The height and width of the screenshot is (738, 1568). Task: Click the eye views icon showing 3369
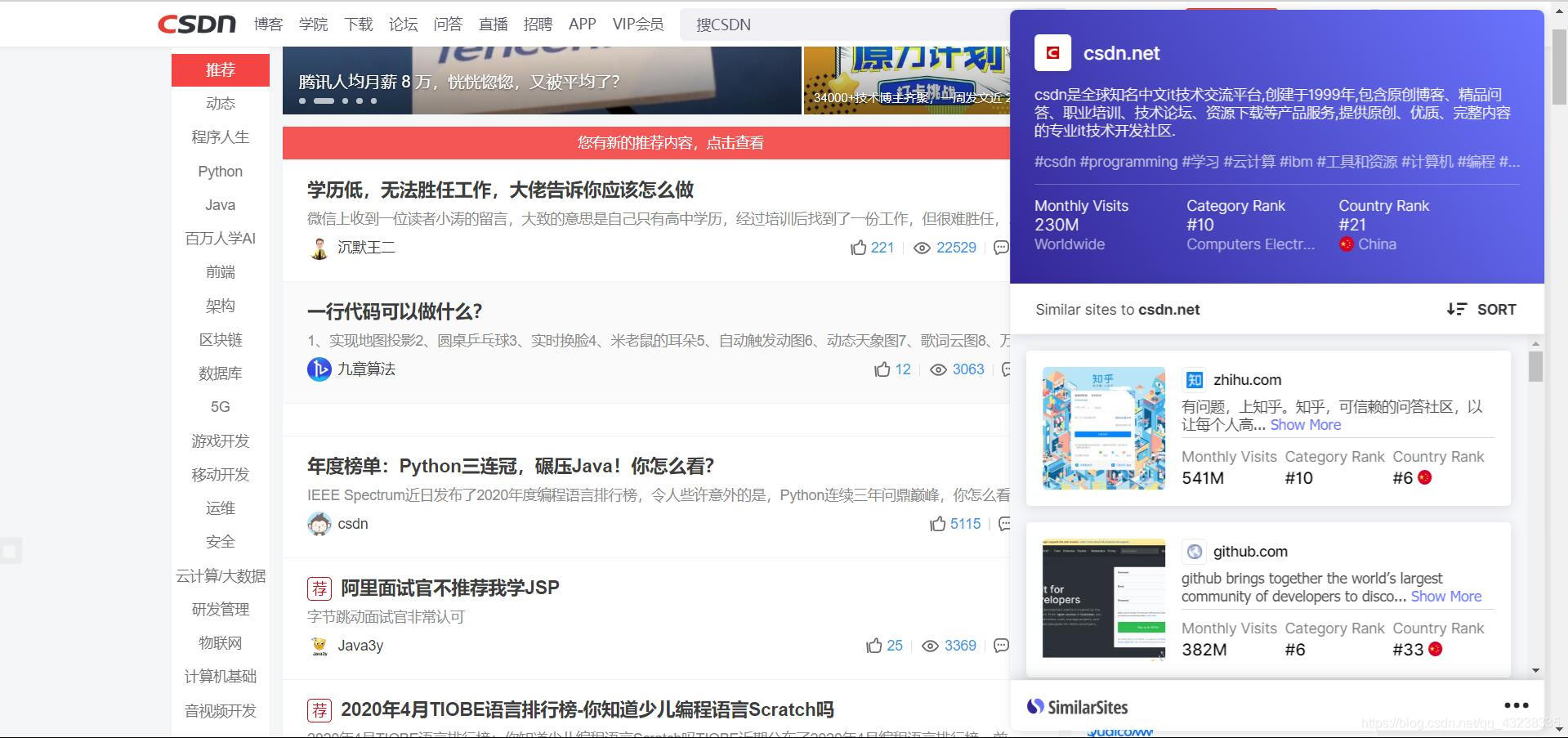[x=930, y=646]
